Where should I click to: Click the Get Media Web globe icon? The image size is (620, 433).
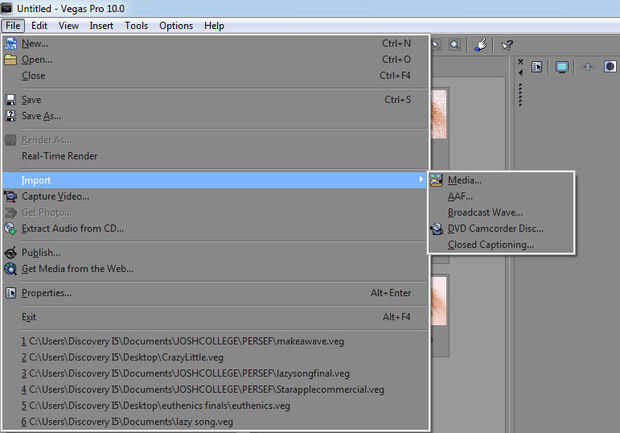11,268
